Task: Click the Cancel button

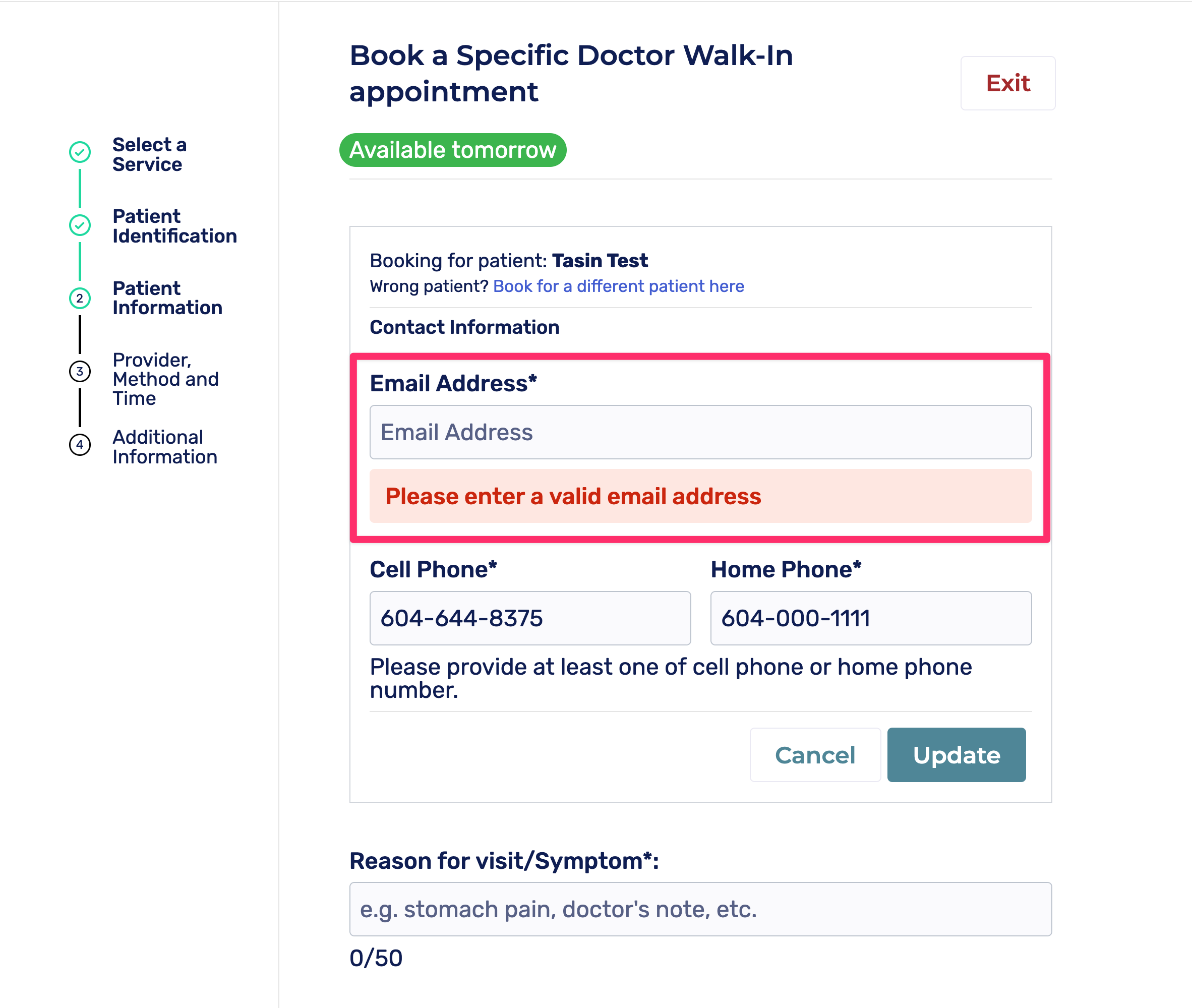Action: 815,755
